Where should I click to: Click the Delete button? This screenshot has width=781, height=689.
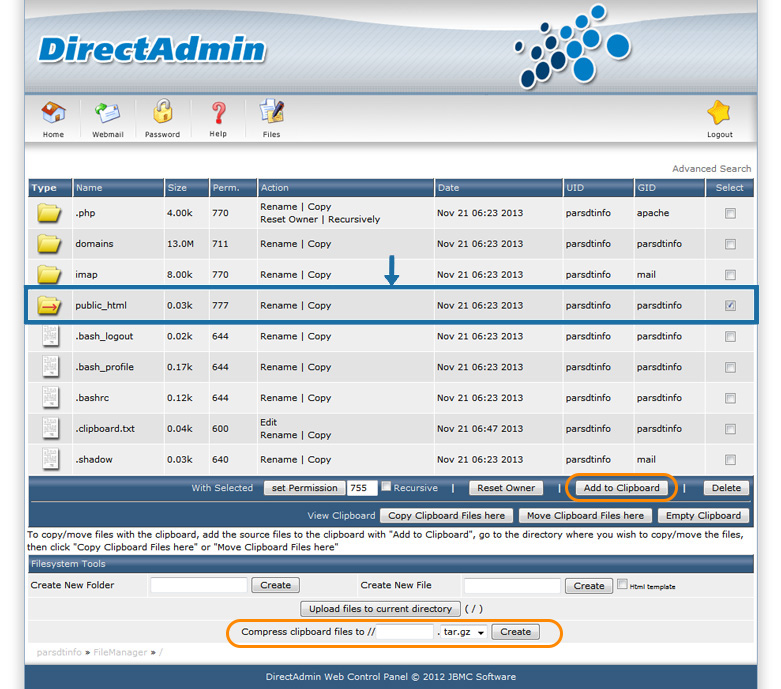726,488
